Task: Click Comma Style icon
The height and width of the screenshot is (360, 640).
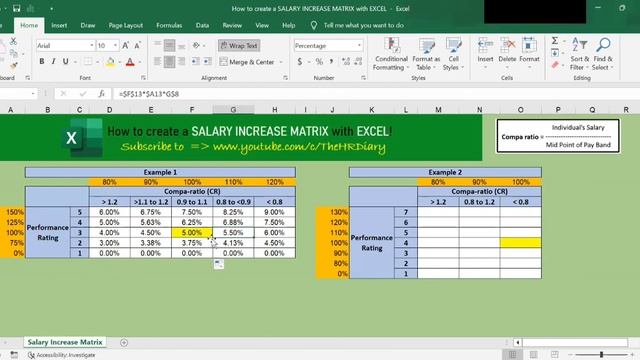Action: click(331, 62)
